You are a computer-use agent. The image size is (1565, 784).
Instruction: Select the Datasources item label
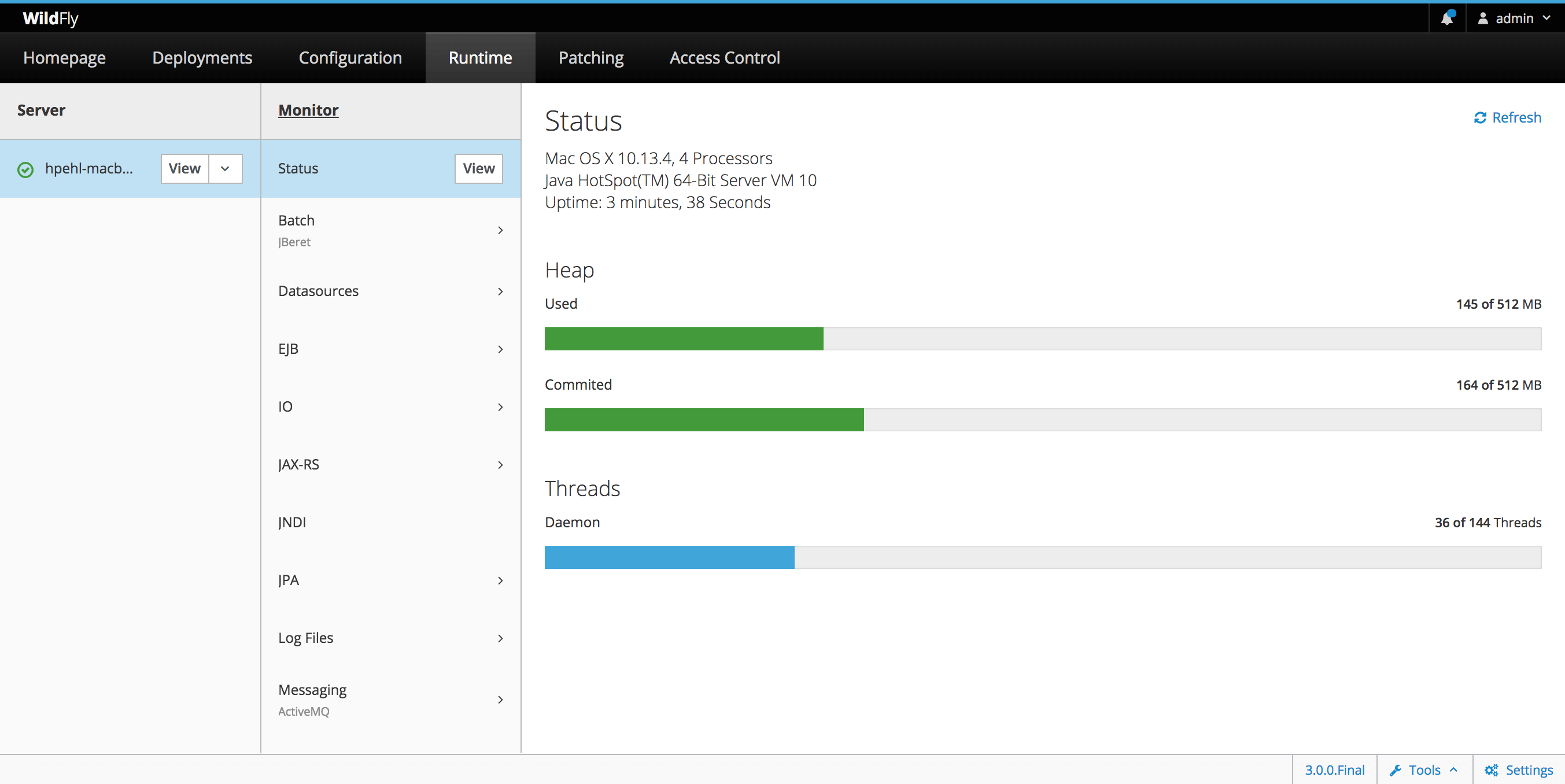pos(318,291)
